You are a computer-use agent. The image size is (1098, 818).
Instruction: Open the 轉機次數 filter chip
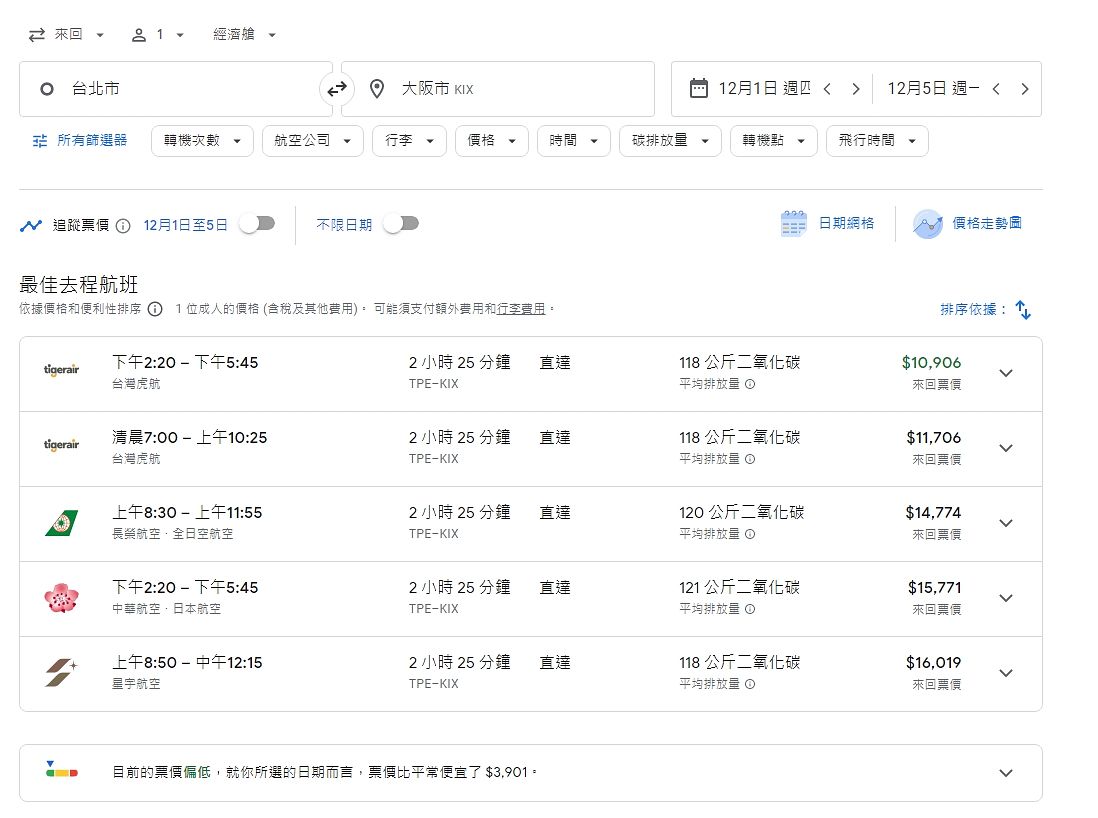202,141
